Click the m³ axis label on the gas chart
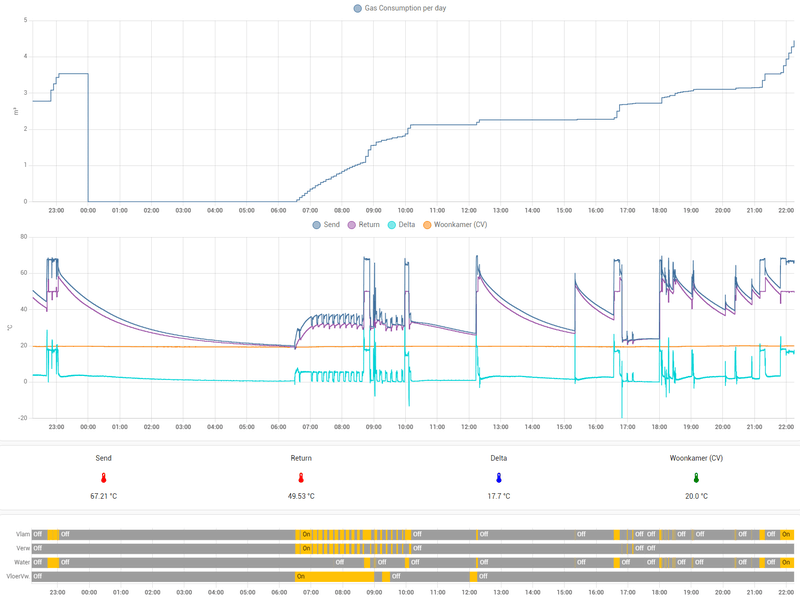Screen dimensions: 800x601 [15, 111]
